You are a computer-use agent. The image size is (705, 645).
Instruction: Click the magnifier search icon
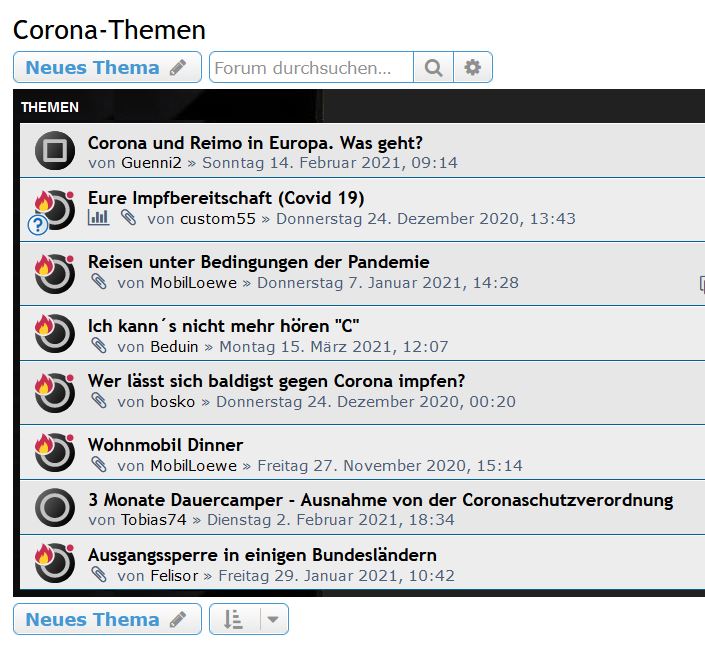click(433, 67)
